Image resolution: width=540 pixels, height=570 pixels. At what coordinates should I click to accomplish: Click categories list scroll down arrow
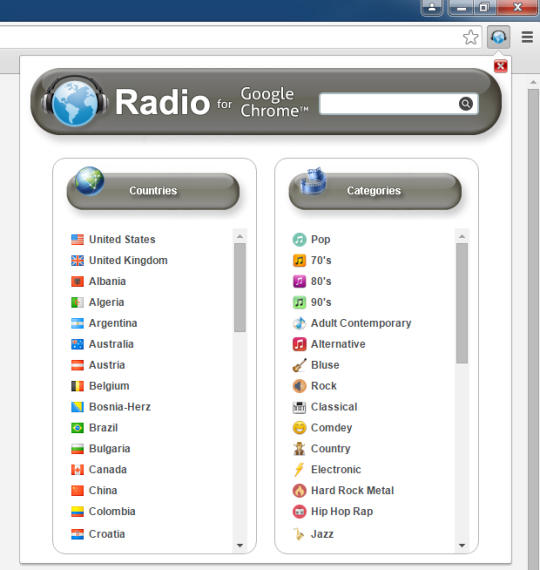tap(462, 545)
